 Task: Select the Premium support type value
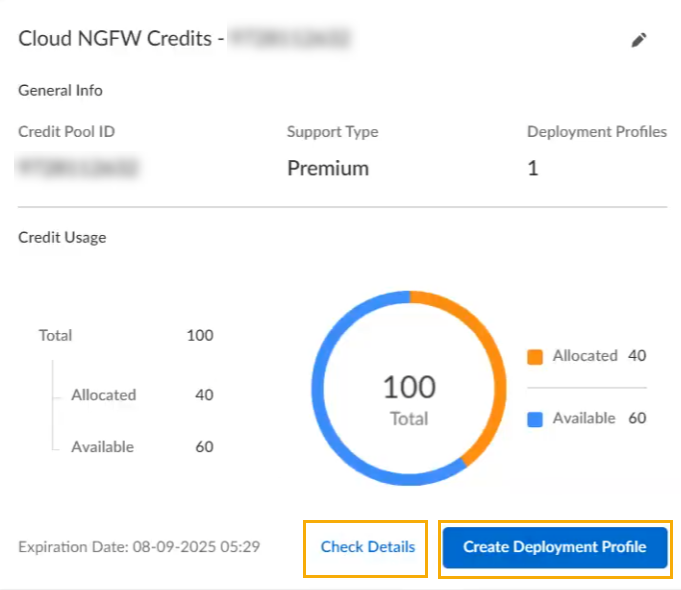click(328, 168)
